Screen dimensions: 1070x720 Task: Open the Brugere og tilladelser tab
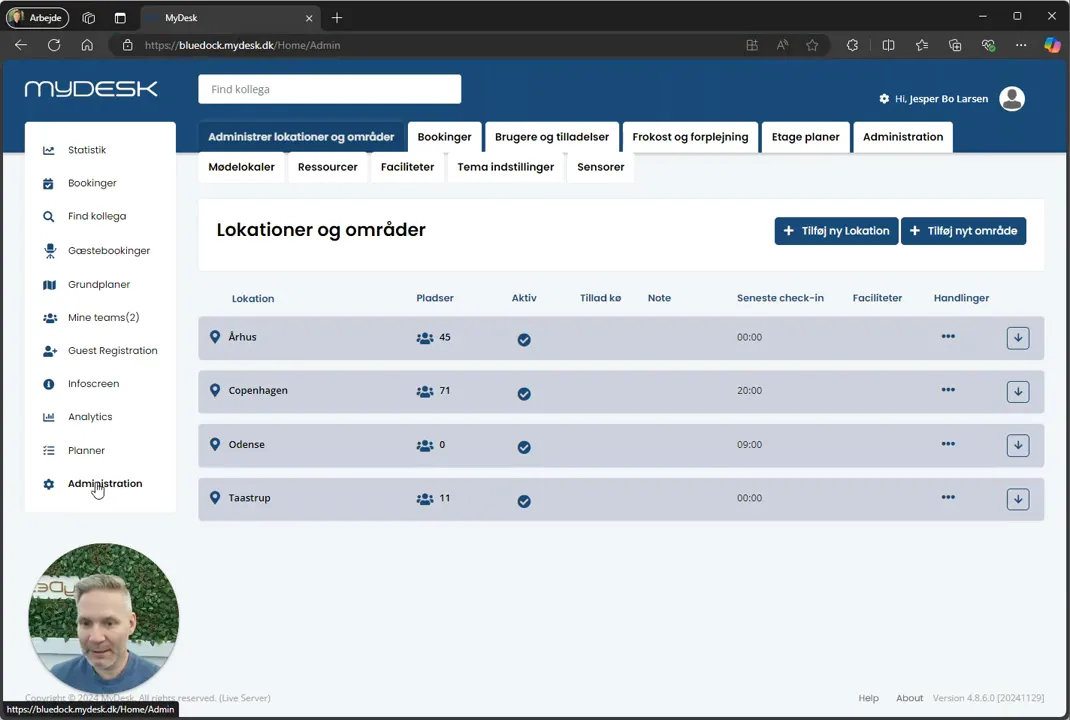(551, 137)
